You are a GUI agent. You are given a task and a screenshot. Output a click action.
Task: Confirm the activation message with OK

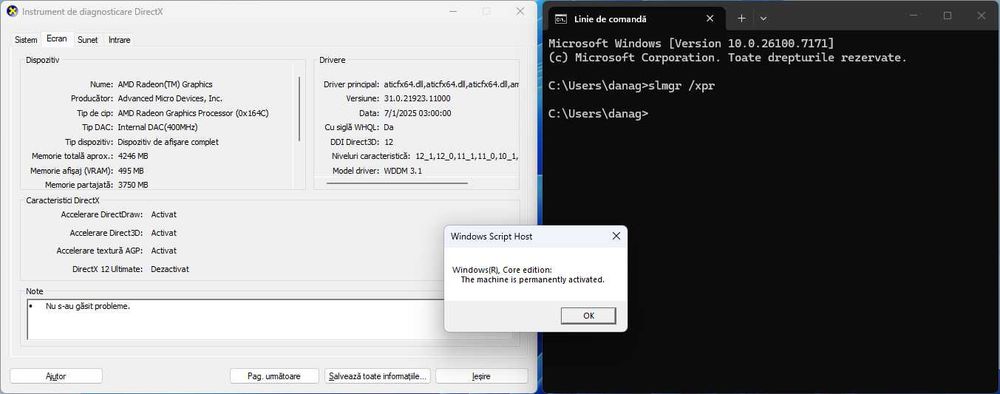[x=588, y=316]
